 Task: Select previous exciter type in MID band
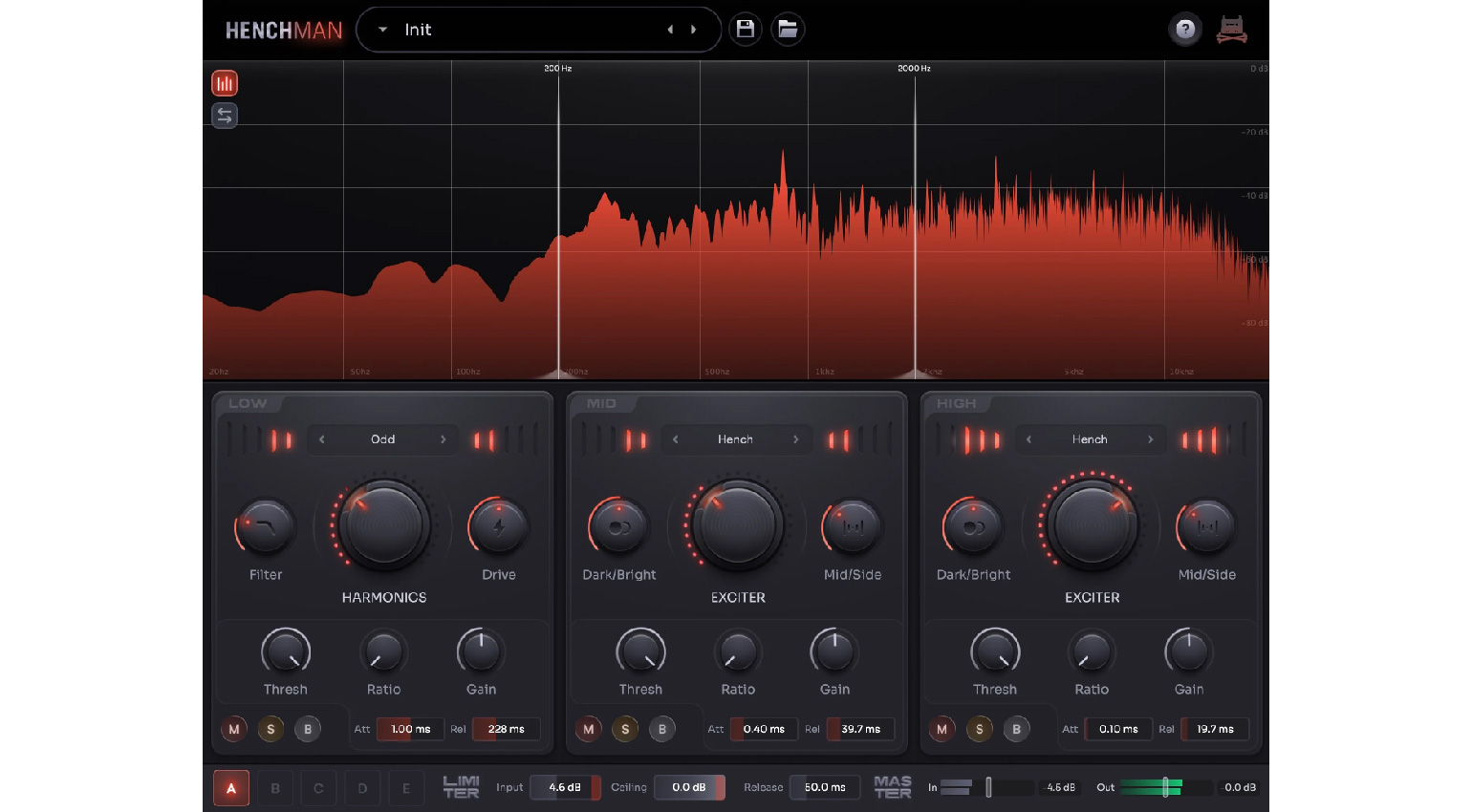click(x=676, y=439)
